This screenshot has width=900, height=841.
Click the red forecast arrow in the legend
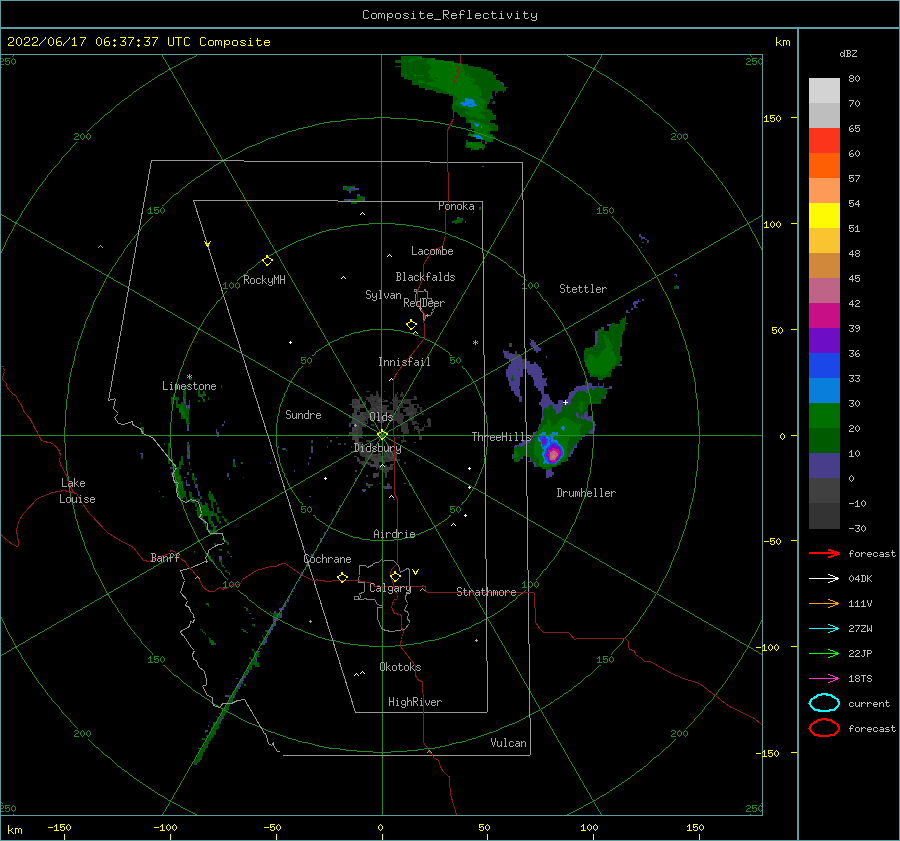tap(824, 553)
